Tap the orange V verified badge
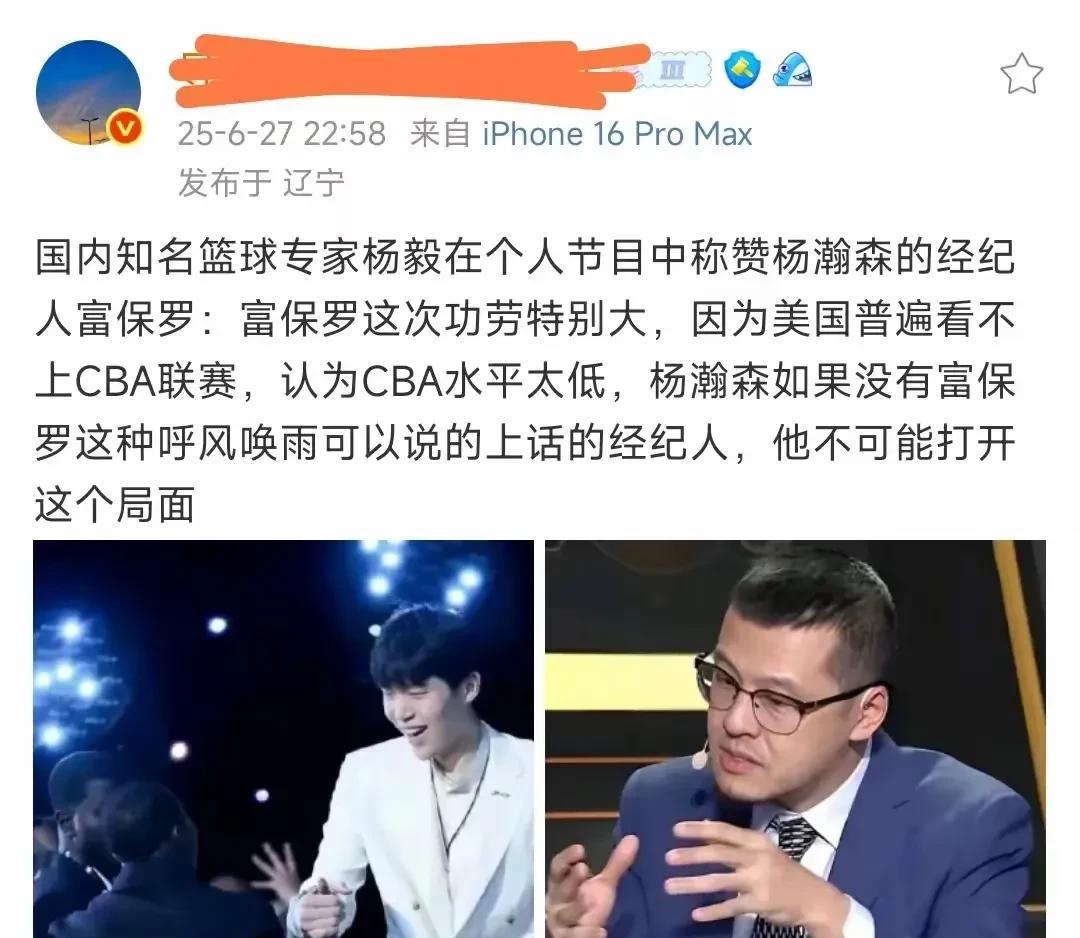Viewport: 1080px width, 938px height. coord(125,128)
